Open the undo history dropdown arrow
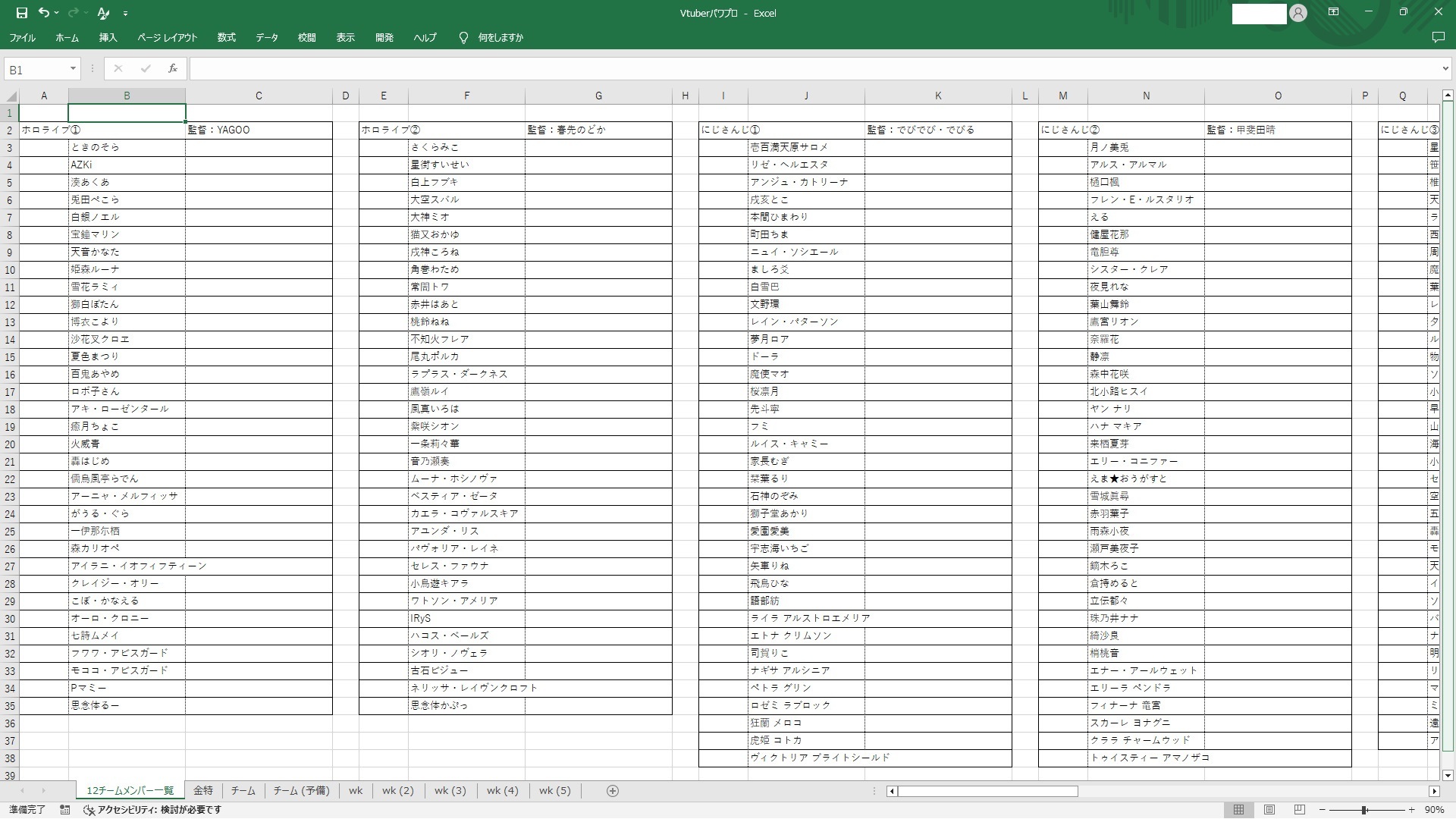The image size is (1456, 819). [57, 13]
